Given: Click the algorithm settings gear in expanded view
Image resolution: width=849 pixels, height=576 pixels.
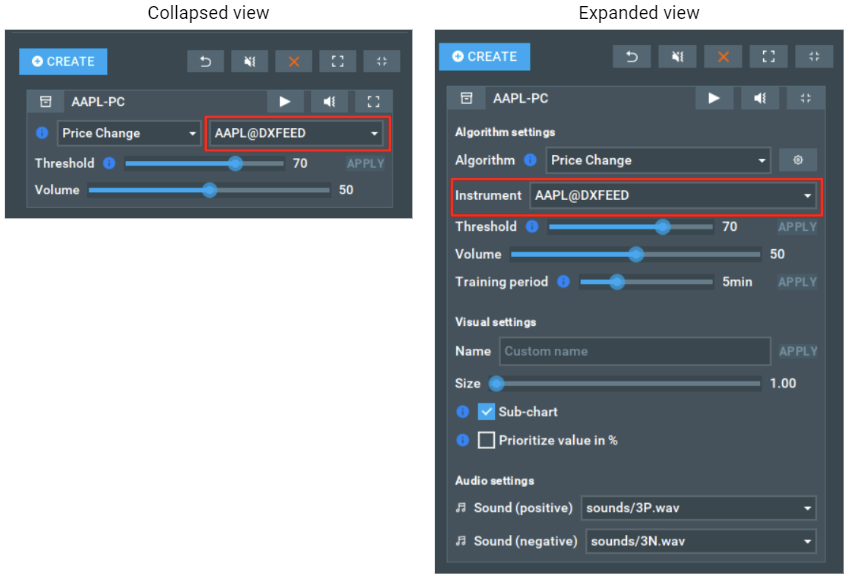Looking at the screenshot, I should pos(798,160).
